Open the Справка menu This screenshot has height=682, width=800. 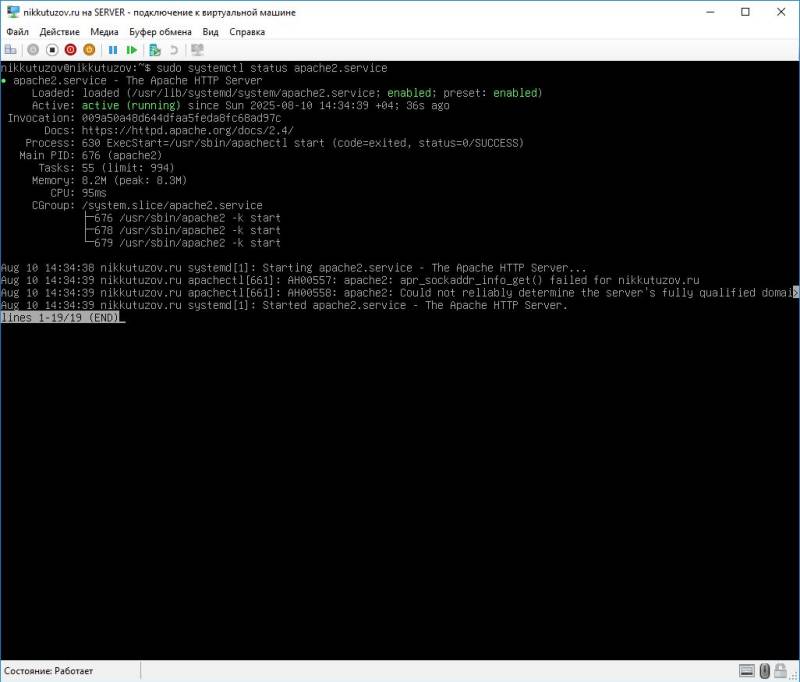click(x=246, y=30)
